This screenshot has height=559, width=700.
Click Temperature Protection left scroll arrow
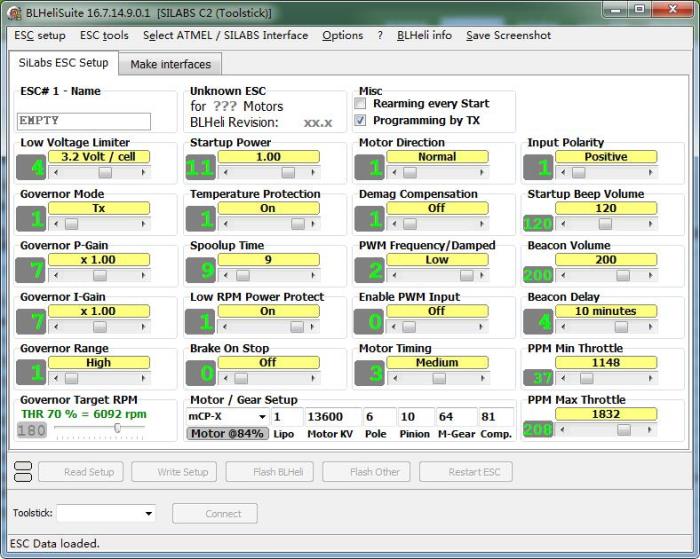[225, 224]
